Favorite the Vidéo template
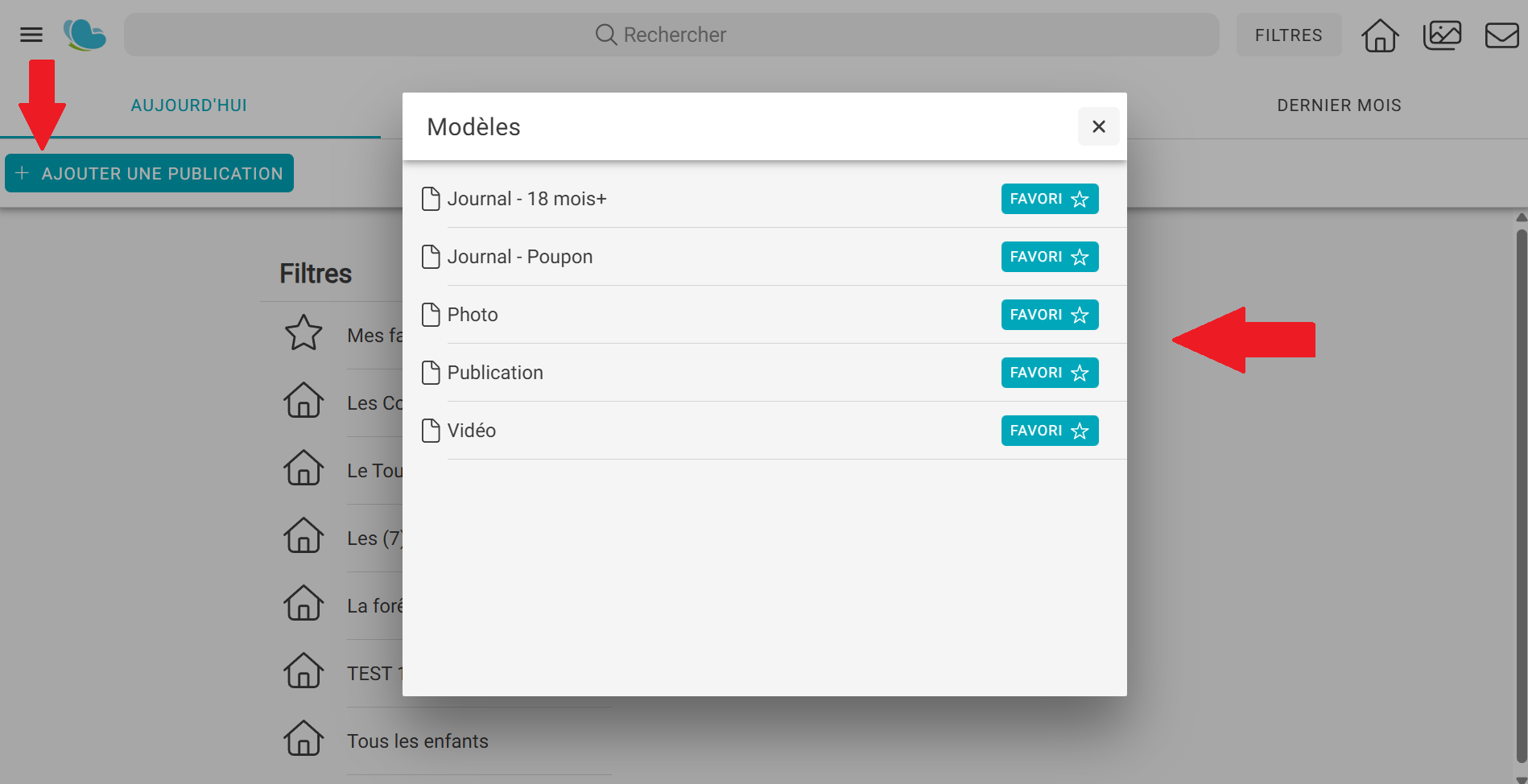Viewport: 1528px width, 784px height. (x=1049, y=431)
